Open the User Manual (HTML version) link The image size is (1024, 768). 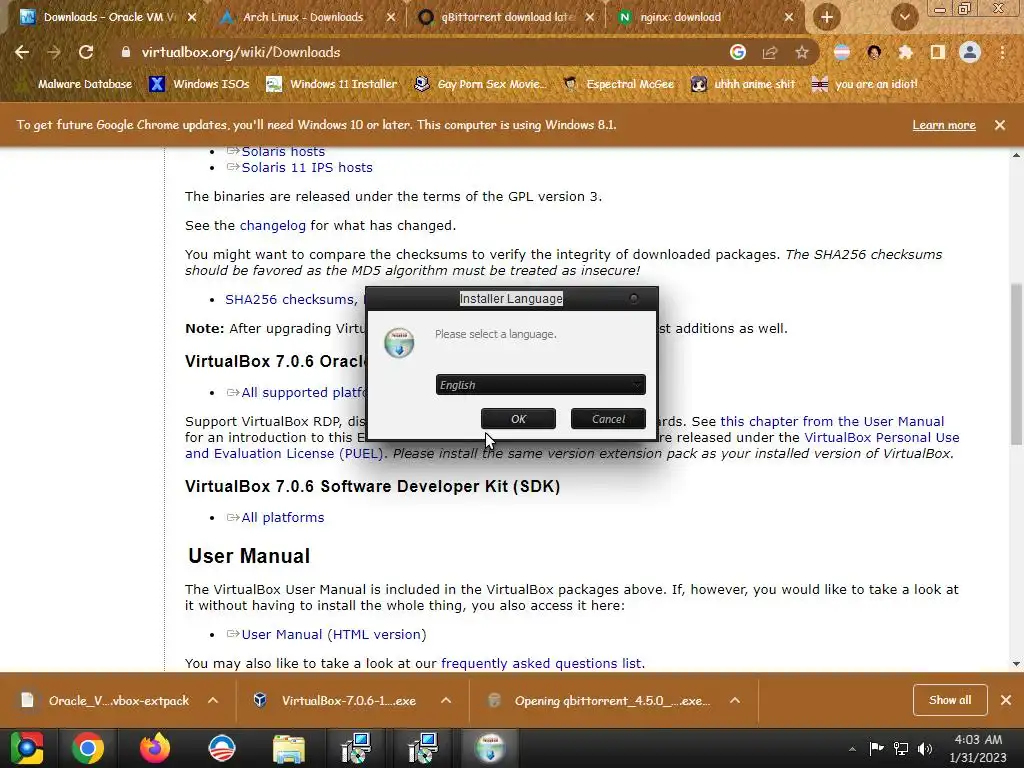tap(334, 634)
